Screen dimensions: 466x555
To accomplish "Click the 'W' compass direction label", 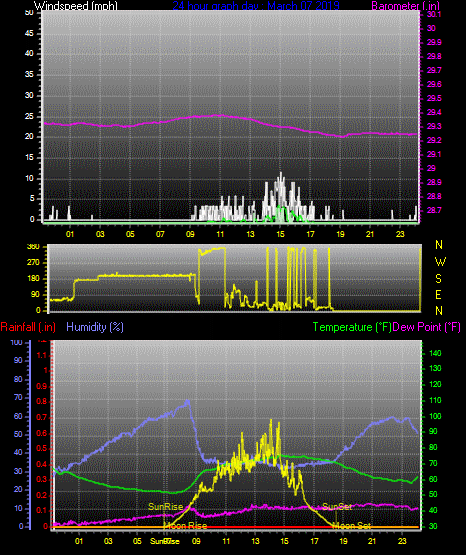I will tap(440, 262).
